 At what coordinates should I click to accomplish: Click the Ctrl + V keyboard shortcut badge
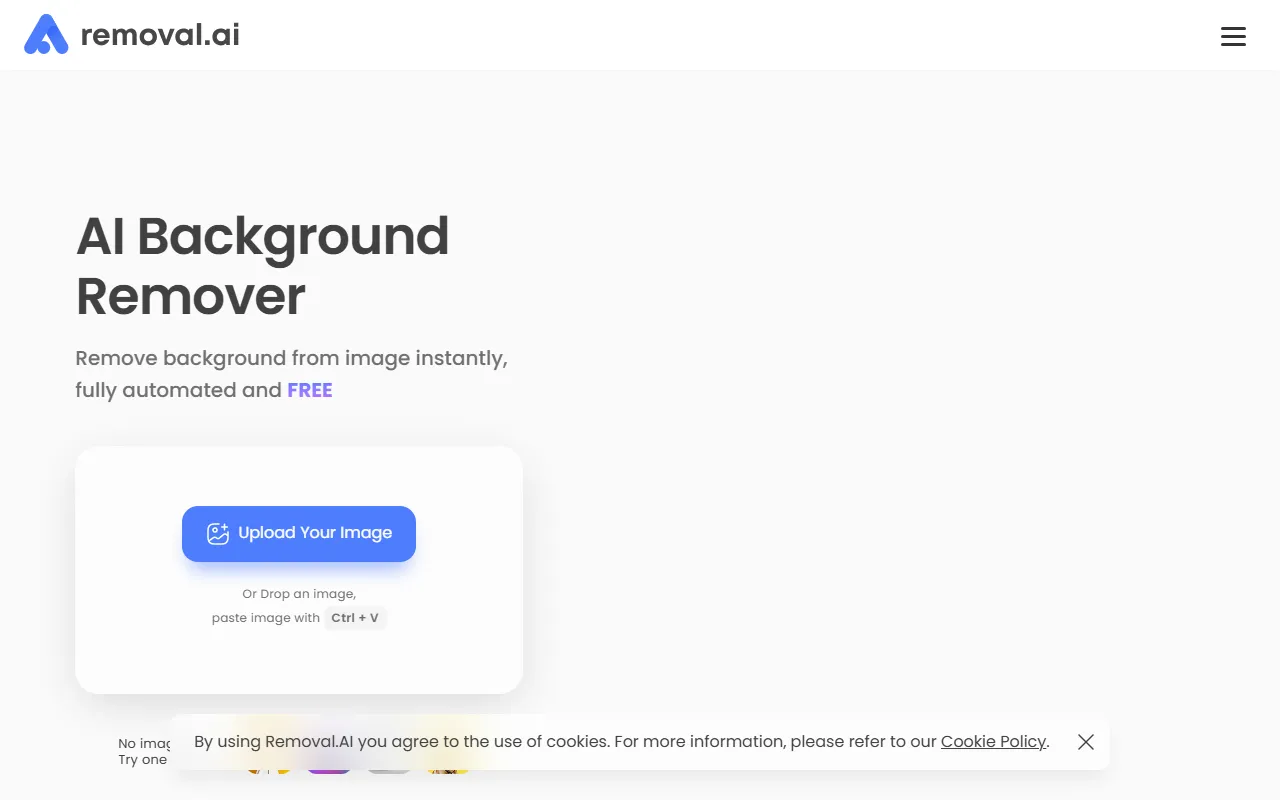point(355,618)
